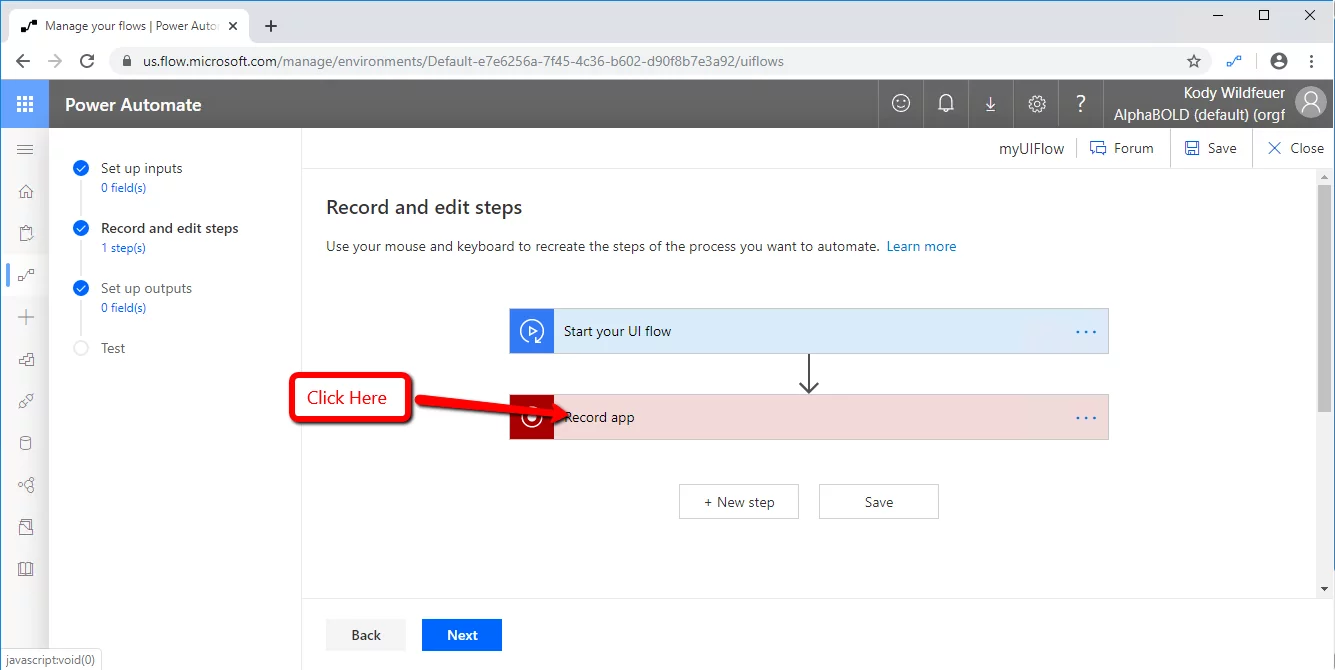This screenshot has height=670, width=1335.
Task: Open Connectors icon in sidebar
Action: [26, 401]
